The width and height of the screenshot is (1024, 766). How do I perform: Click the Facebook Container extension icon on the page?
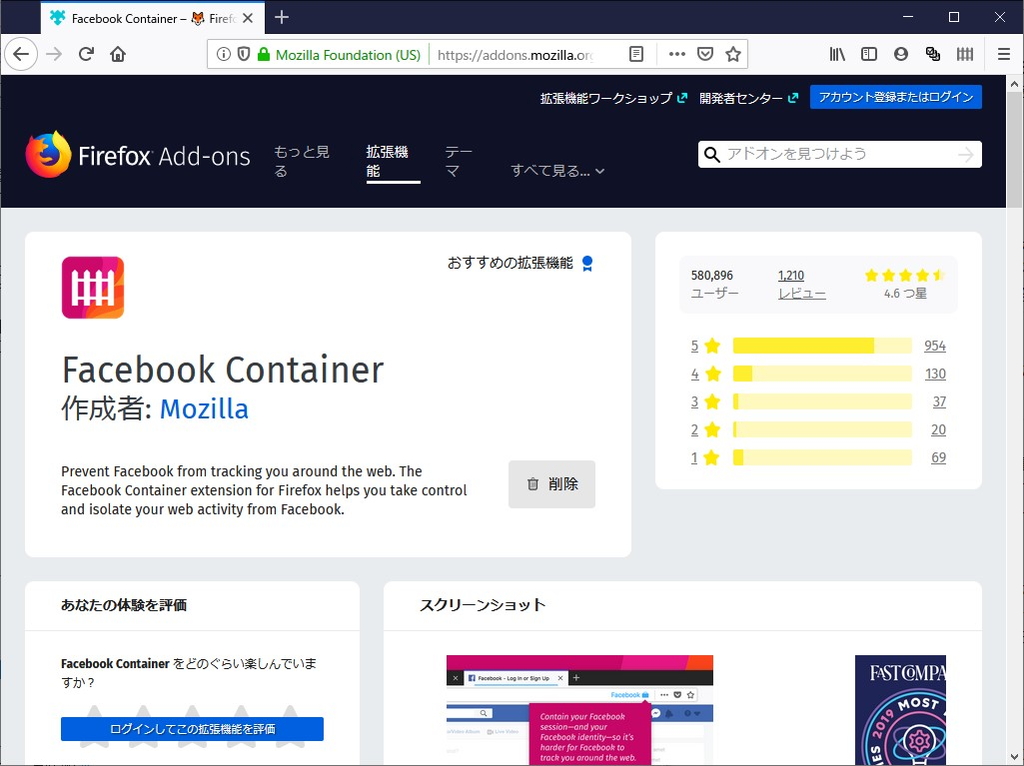tap(92, 288)
